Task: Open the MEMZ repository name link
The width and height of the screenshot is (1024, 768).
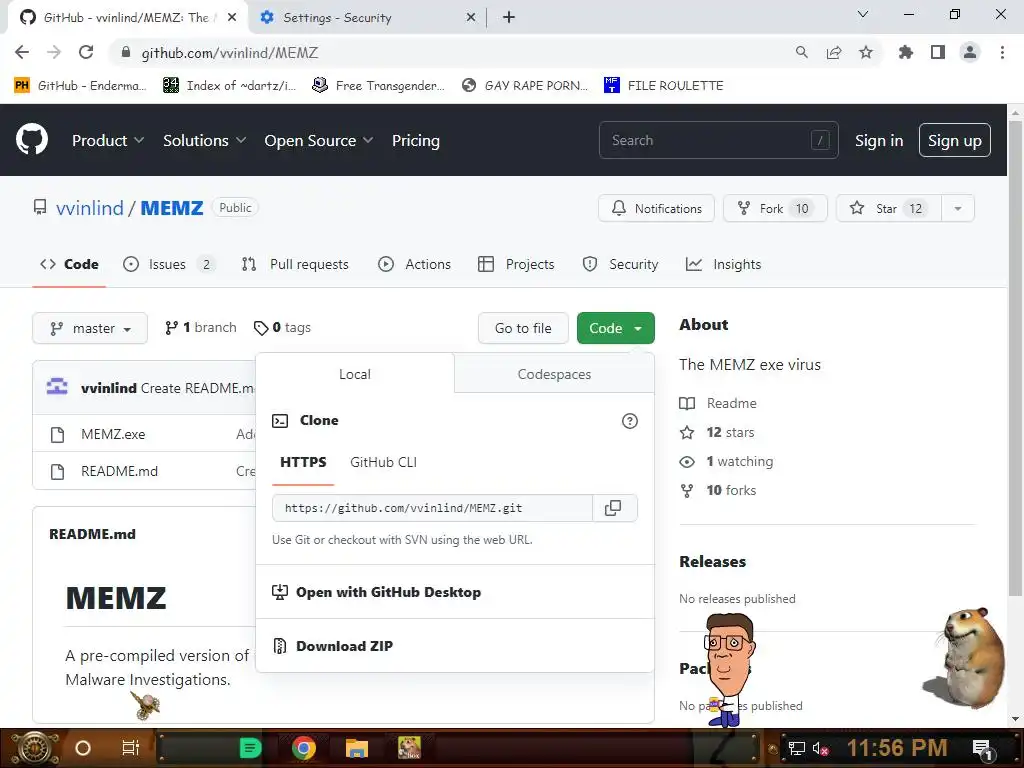Action: (172, 208)
